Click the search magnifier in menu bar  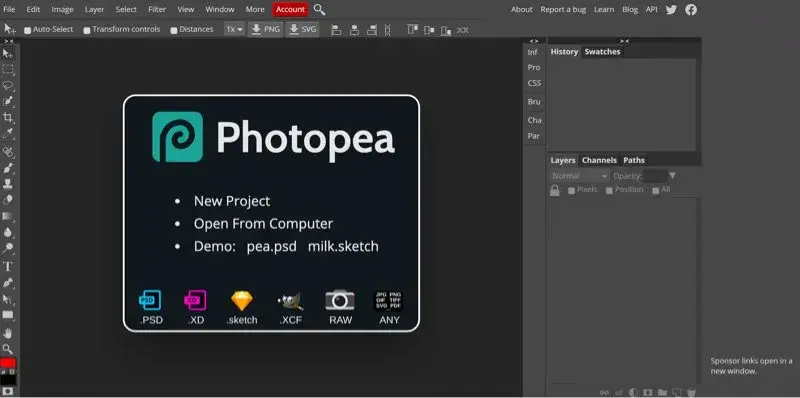tap(319, 9)
